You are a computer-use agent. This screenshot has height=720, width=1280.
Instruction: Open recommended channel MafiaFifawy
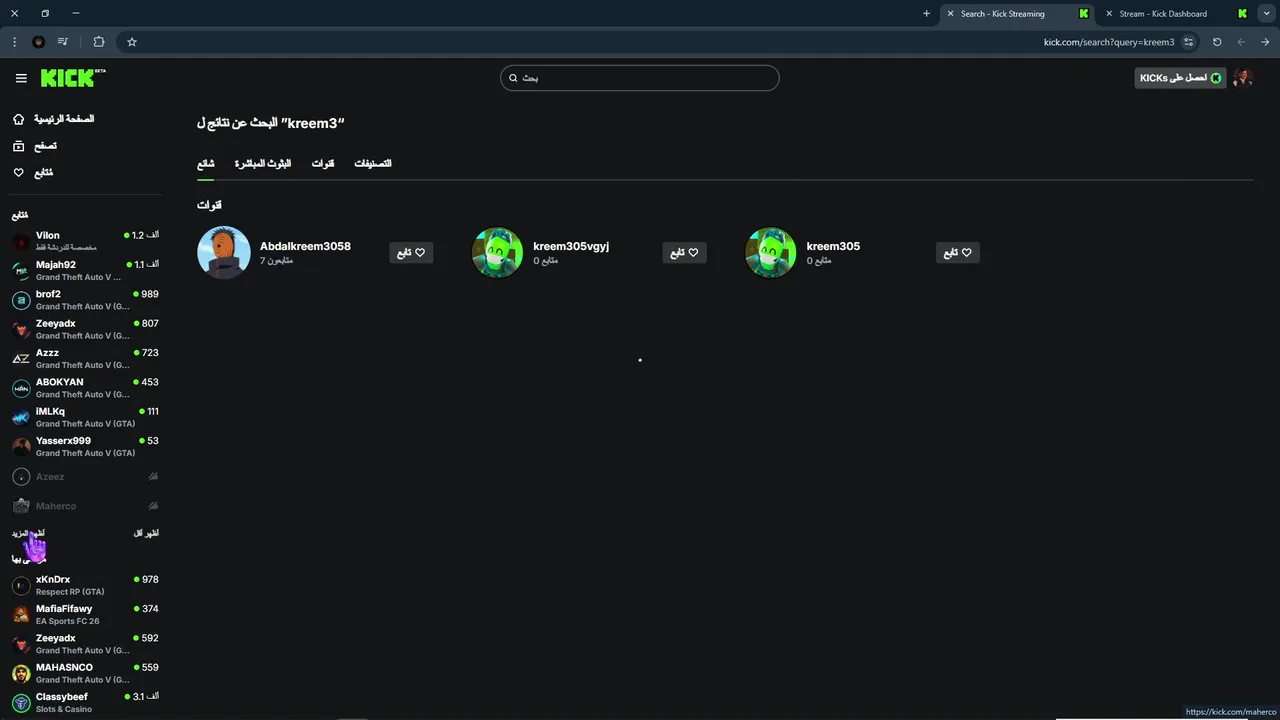coord(85,614)
